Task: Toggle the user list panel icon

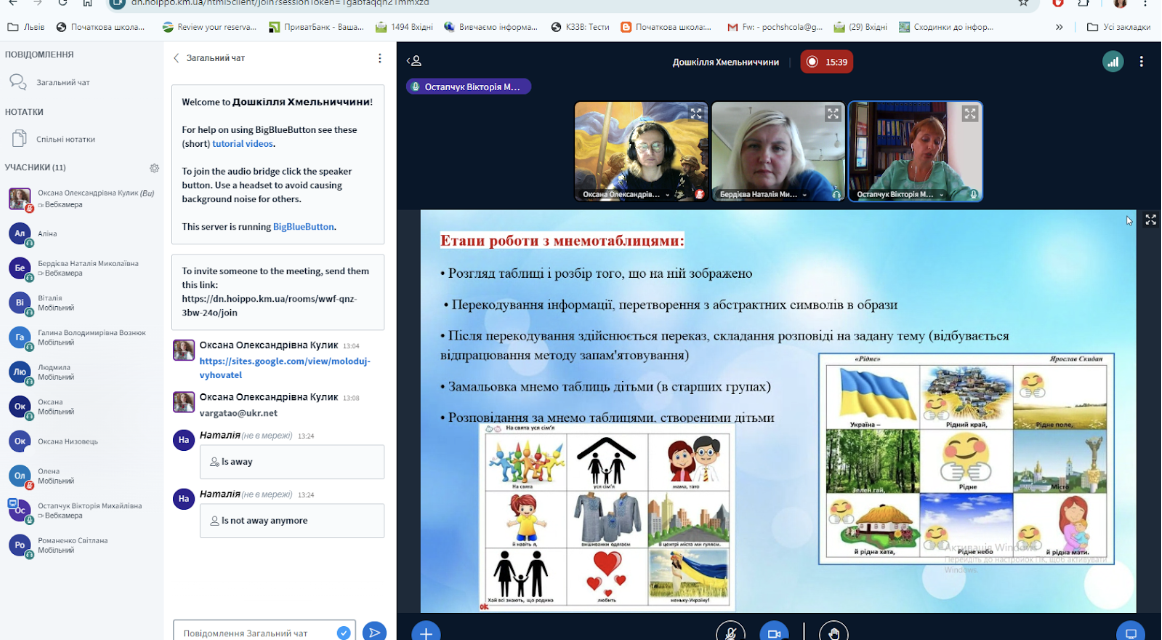Action: pos(415,61)
